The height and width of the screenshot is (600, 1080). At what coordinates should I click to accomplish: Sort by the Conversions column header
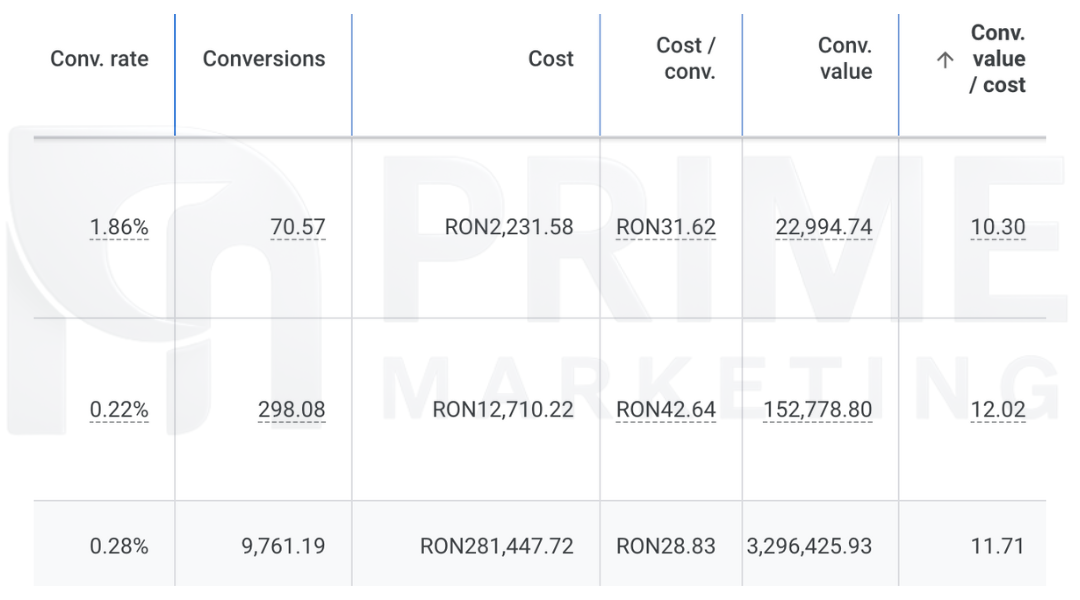click(264, 59)
